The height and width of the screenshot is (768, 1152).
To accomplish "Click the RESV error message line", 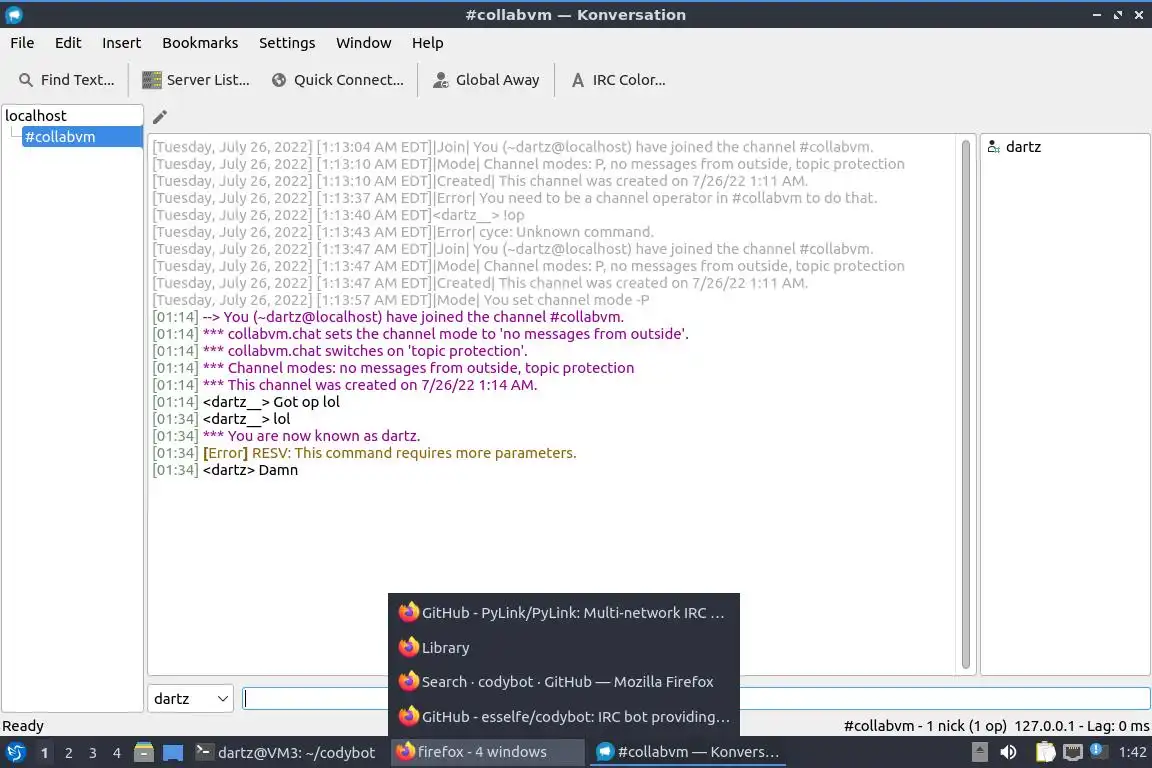I will point(364,453).
